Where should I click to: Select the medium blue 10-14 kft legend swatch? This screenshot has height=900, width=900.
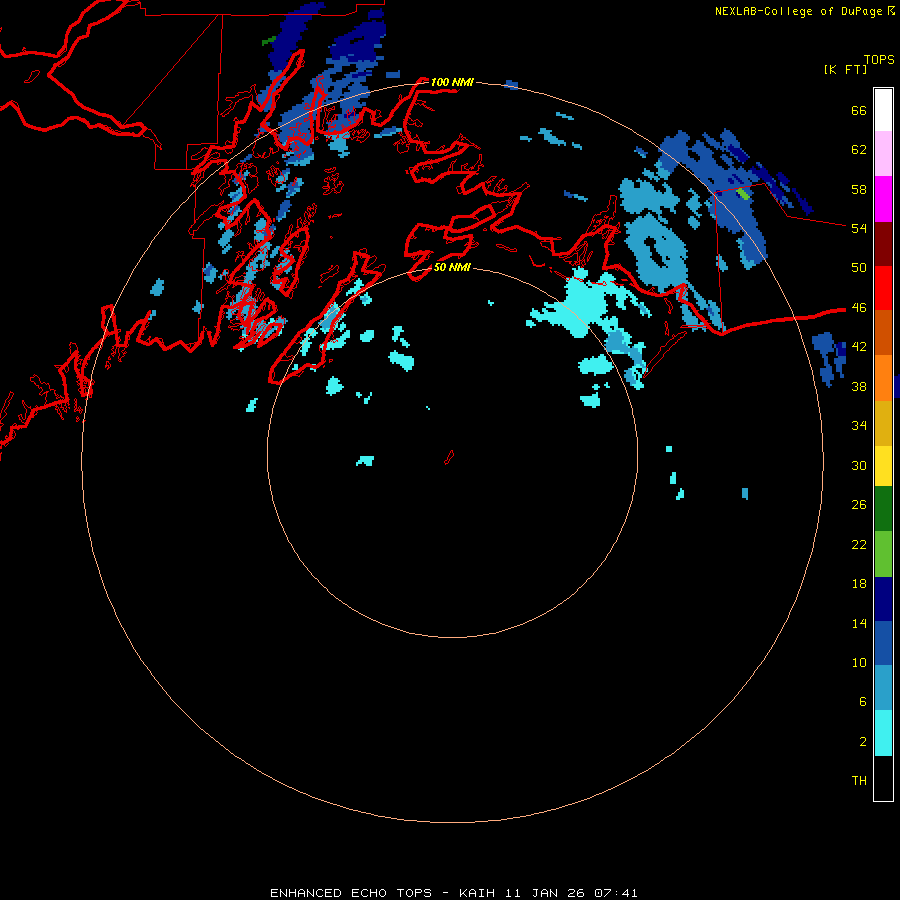(883, 643)
